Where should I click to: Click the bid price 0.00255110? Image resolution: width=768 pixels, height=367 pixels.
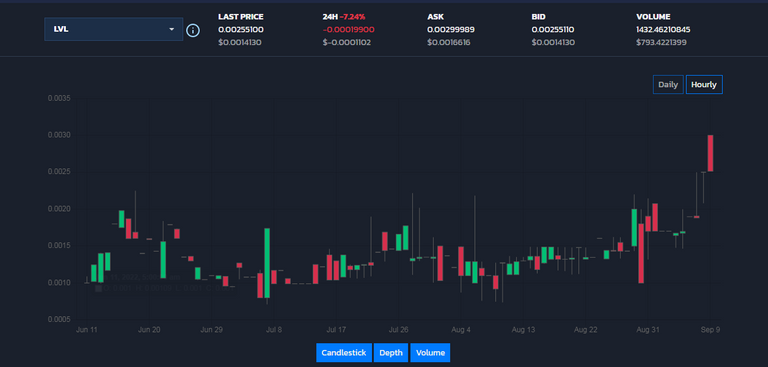pyautogui.click(x=553, y=30)
